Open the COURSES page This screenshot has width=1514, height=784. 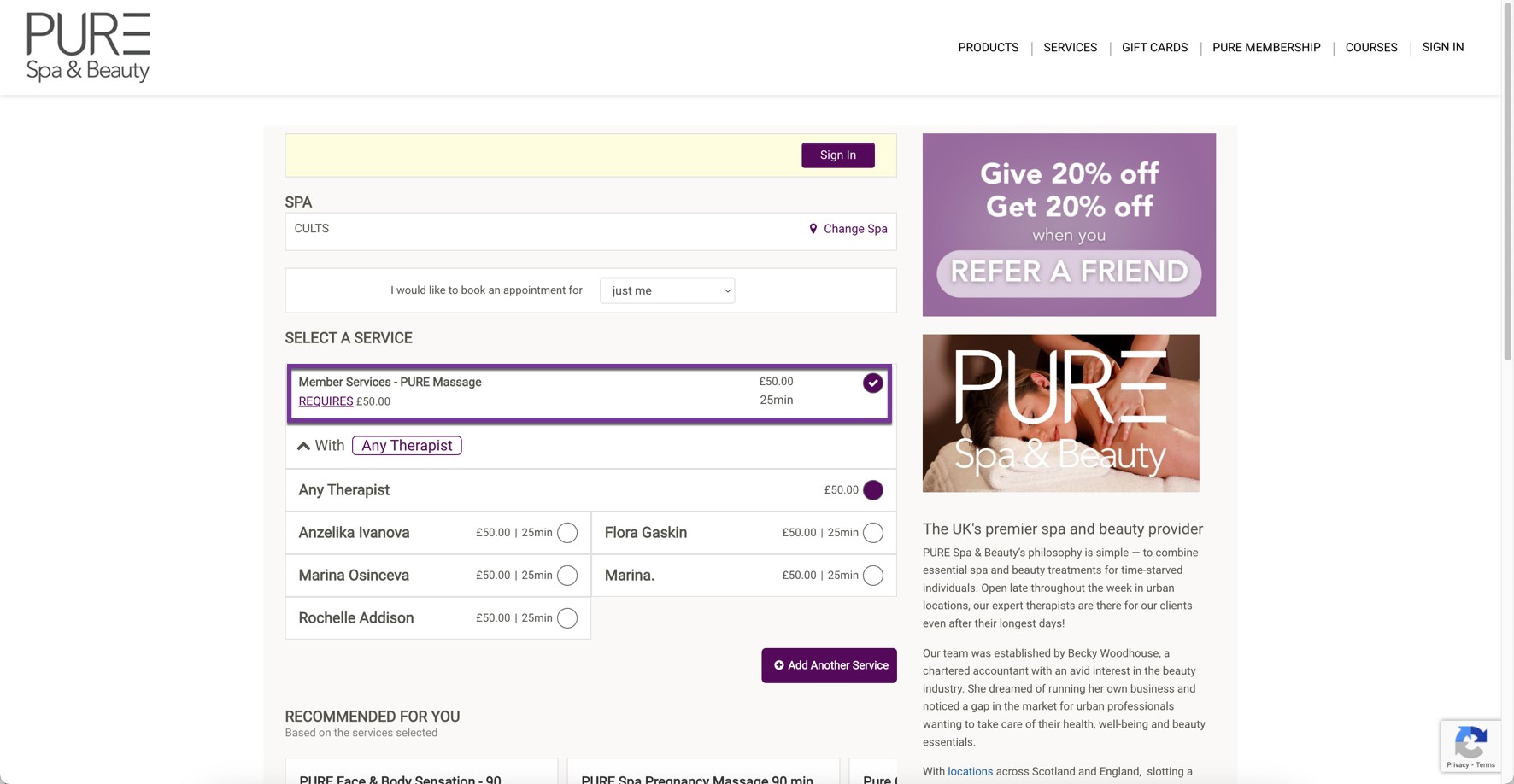1371,48
